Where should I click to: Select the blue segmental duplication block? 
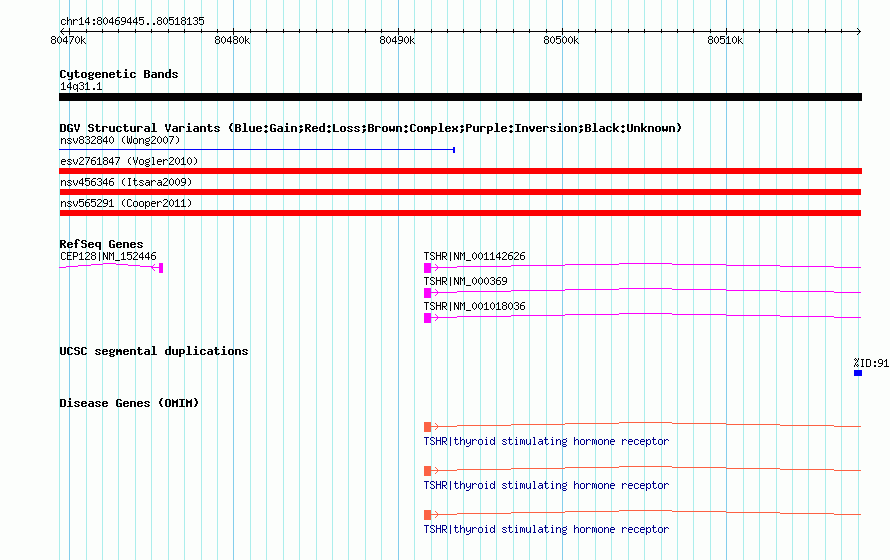tap(858, 373)
